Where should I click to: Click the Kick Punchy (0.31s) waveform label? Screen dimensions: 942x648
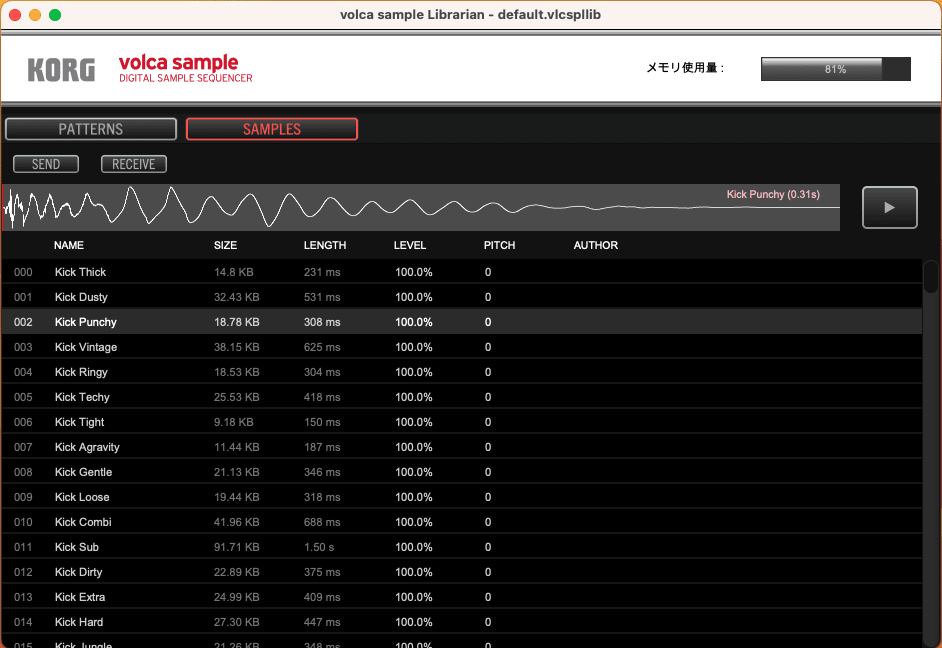(773, 194)
